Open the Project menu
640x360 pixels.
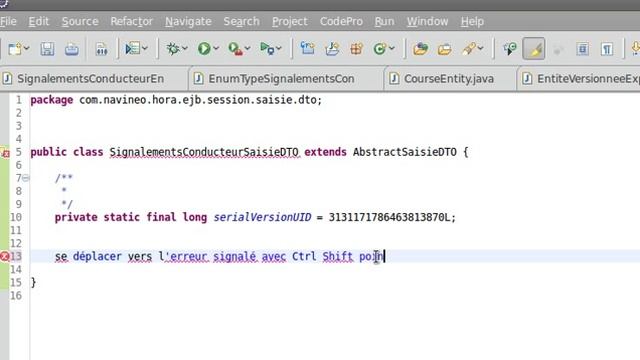pyautogui.click(x=289, y=21)
